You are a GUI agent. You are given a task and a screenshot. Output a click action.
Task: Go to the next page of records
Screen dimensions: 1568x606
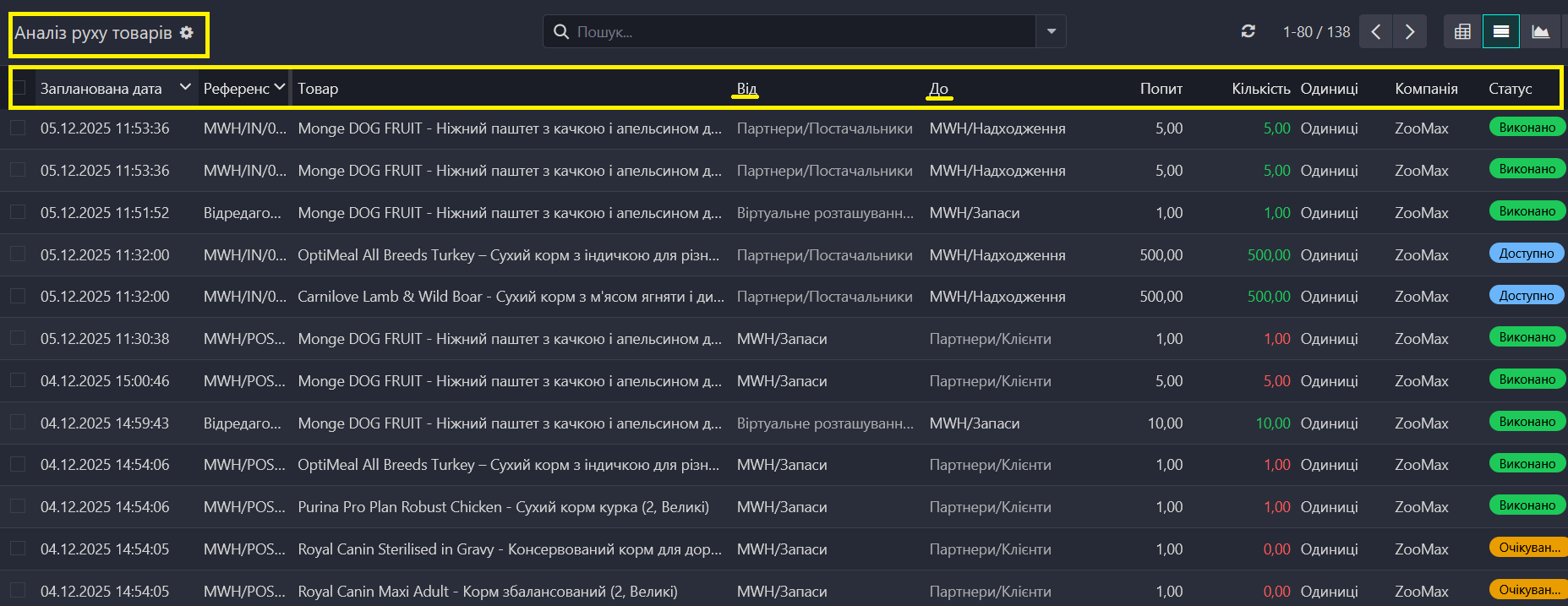[x=1409, y=32]
